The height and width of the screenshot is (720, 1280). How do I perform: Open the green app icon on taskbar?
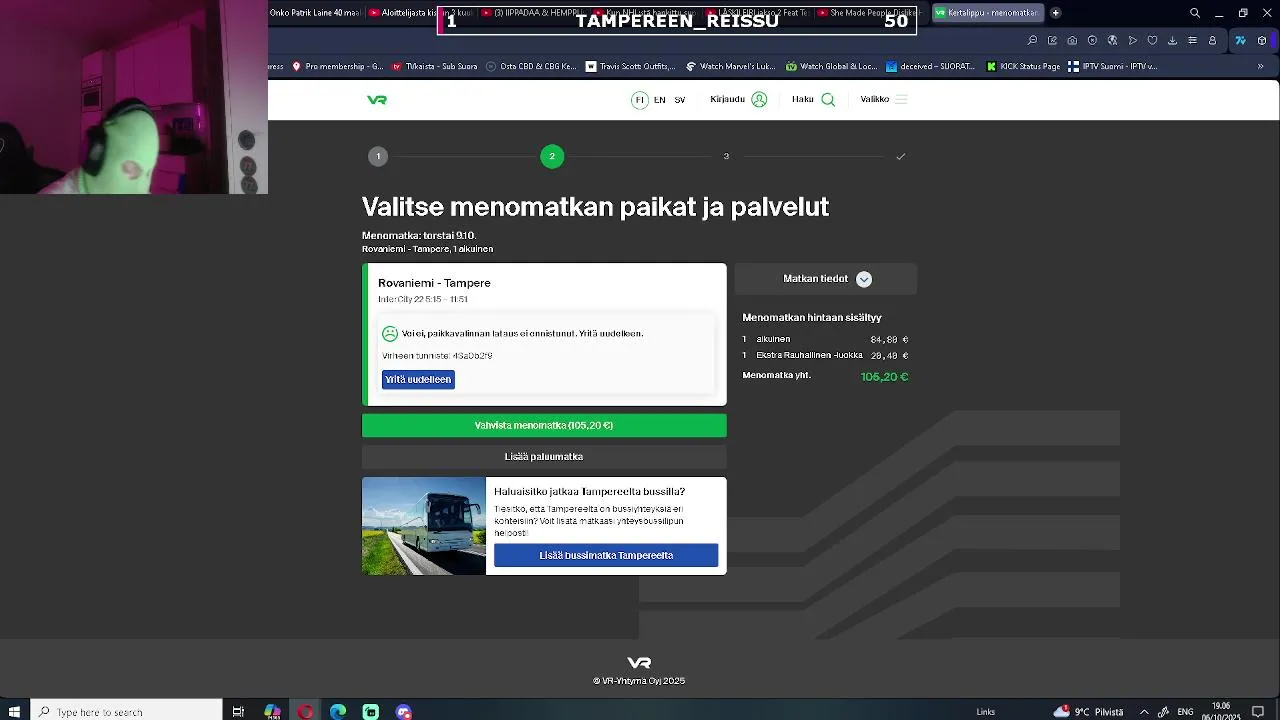[x=371, y=712]
